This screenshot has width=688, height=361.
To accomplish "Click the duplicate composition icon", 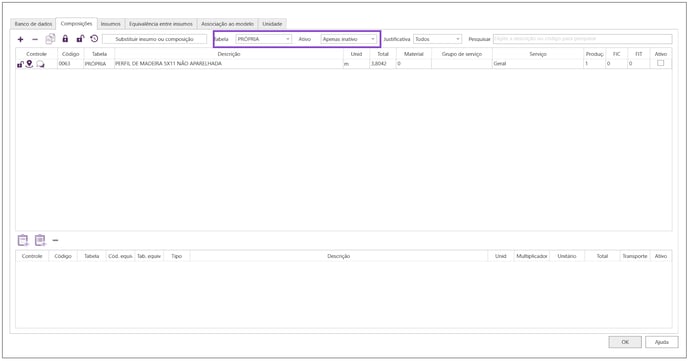I will [x=50, y=39].
